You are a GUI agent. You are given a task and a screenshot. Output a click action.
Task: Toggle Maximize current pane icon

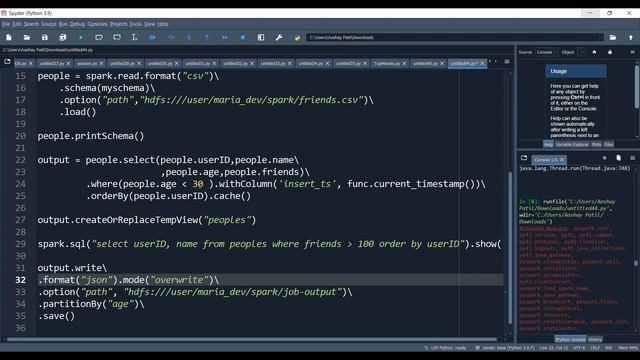[x=261, y=37]
